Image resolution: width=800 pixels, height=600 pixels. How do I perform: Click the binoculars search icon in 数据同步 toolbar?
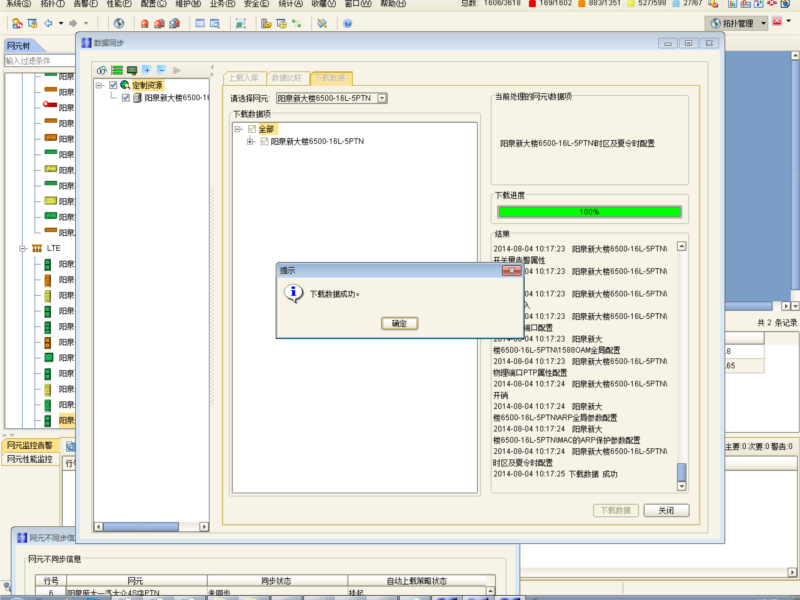[x=102, y=70]
